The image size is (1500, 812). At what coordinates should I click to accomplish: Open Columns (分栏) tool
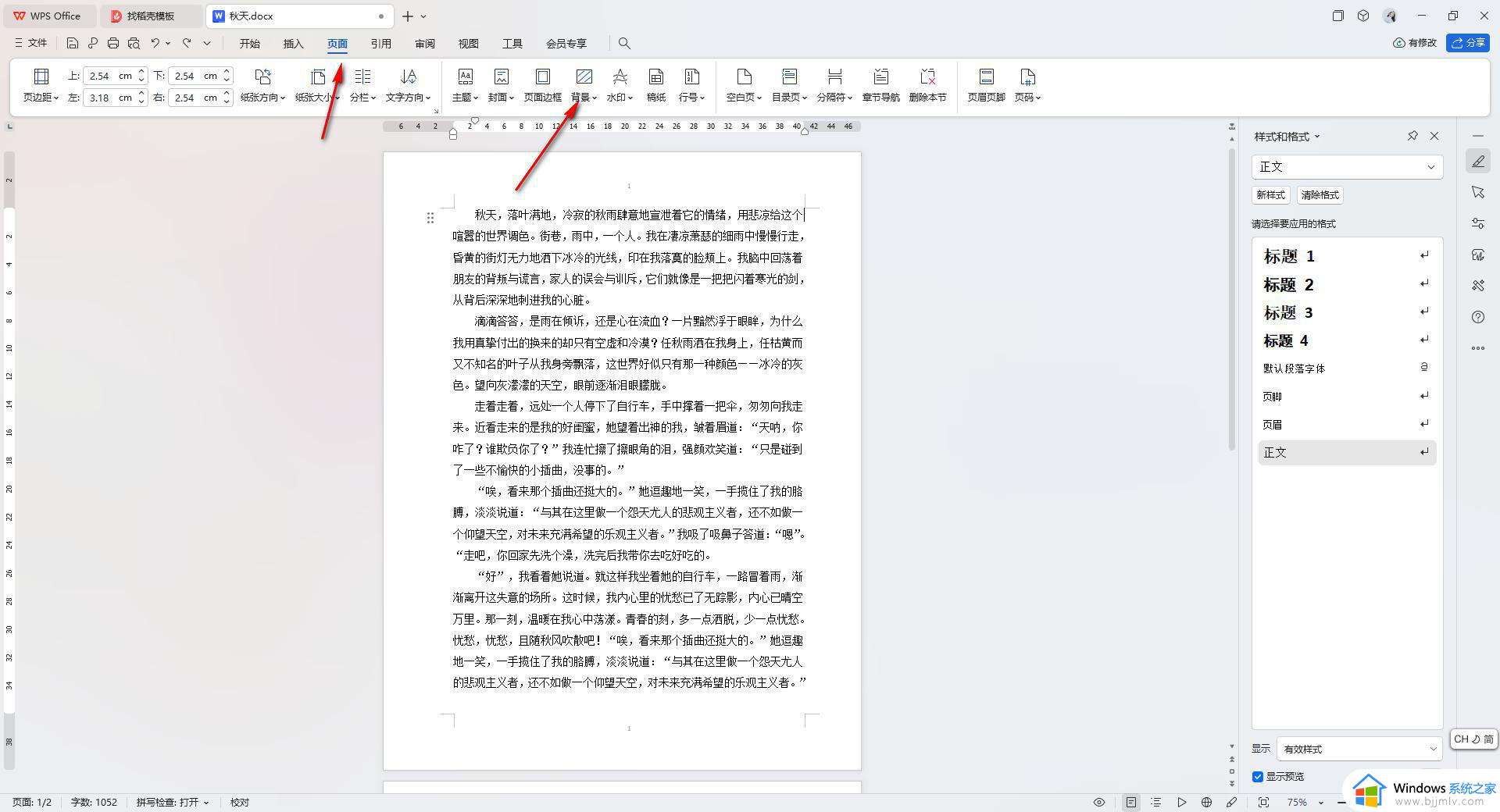(x=362, y=85)
